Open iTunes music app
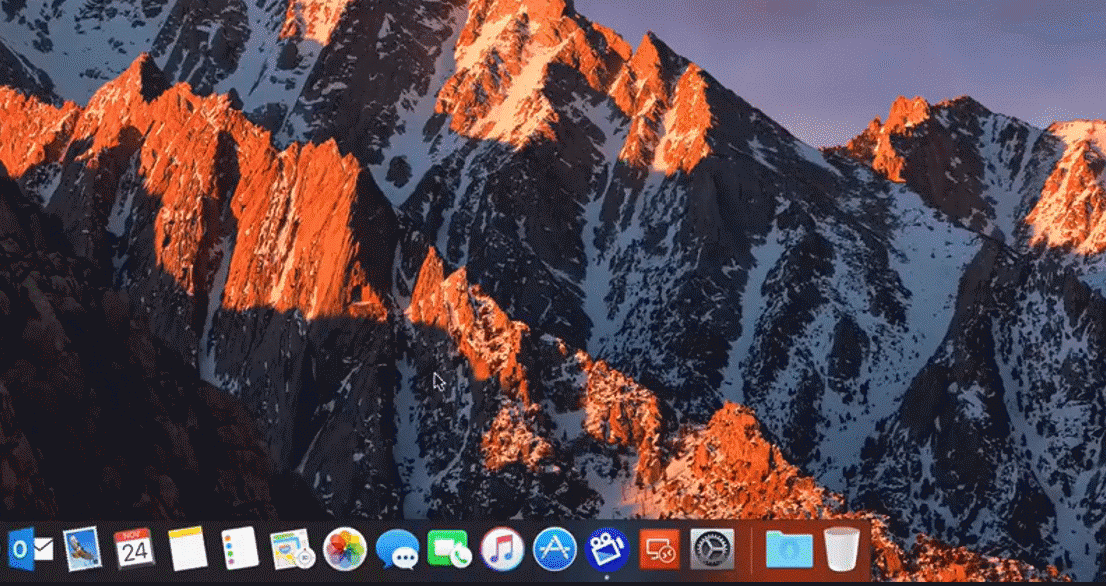The image size is (1106, 586). [502, 548]
